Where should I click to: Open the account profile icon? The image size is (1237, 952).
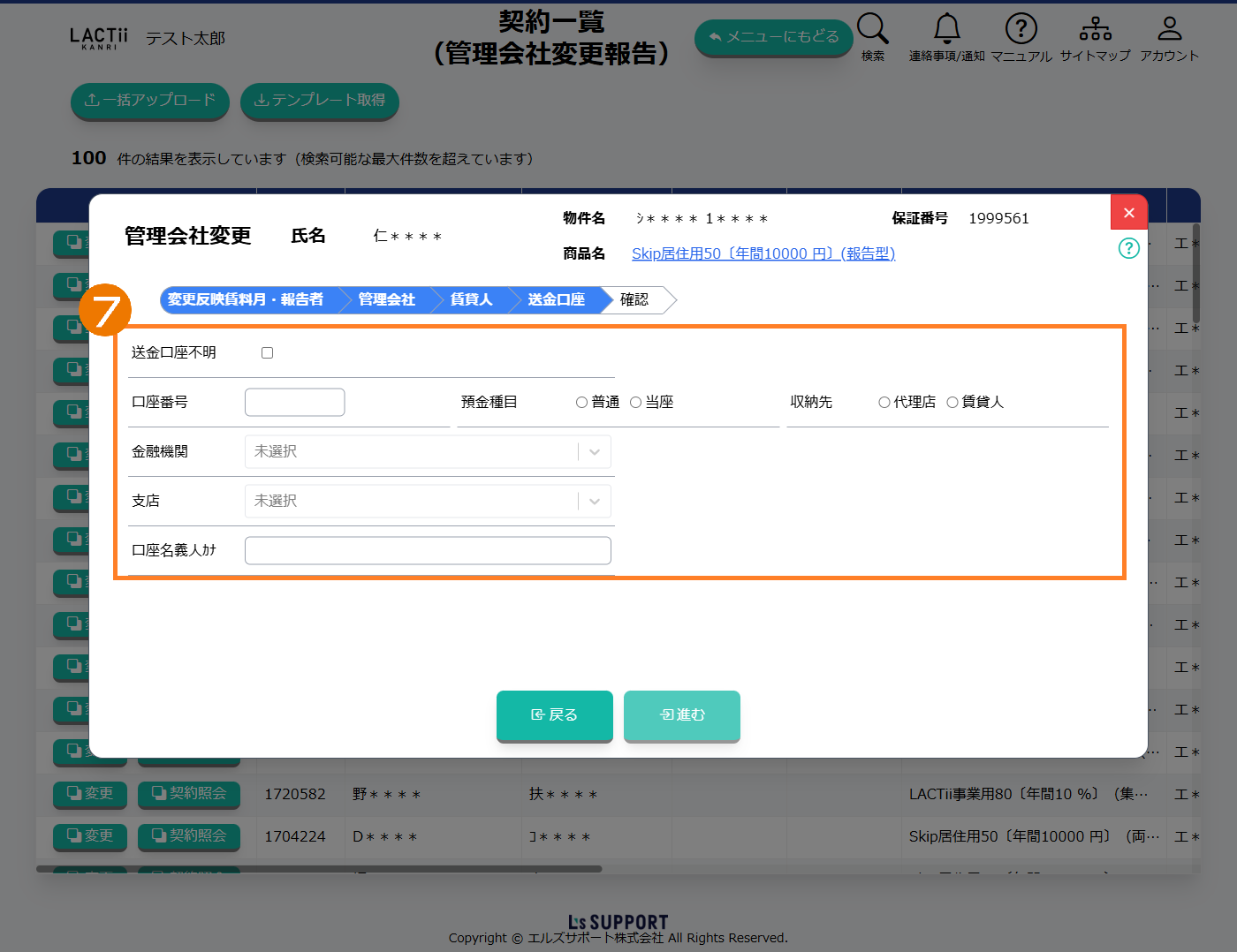(1169, 29)
